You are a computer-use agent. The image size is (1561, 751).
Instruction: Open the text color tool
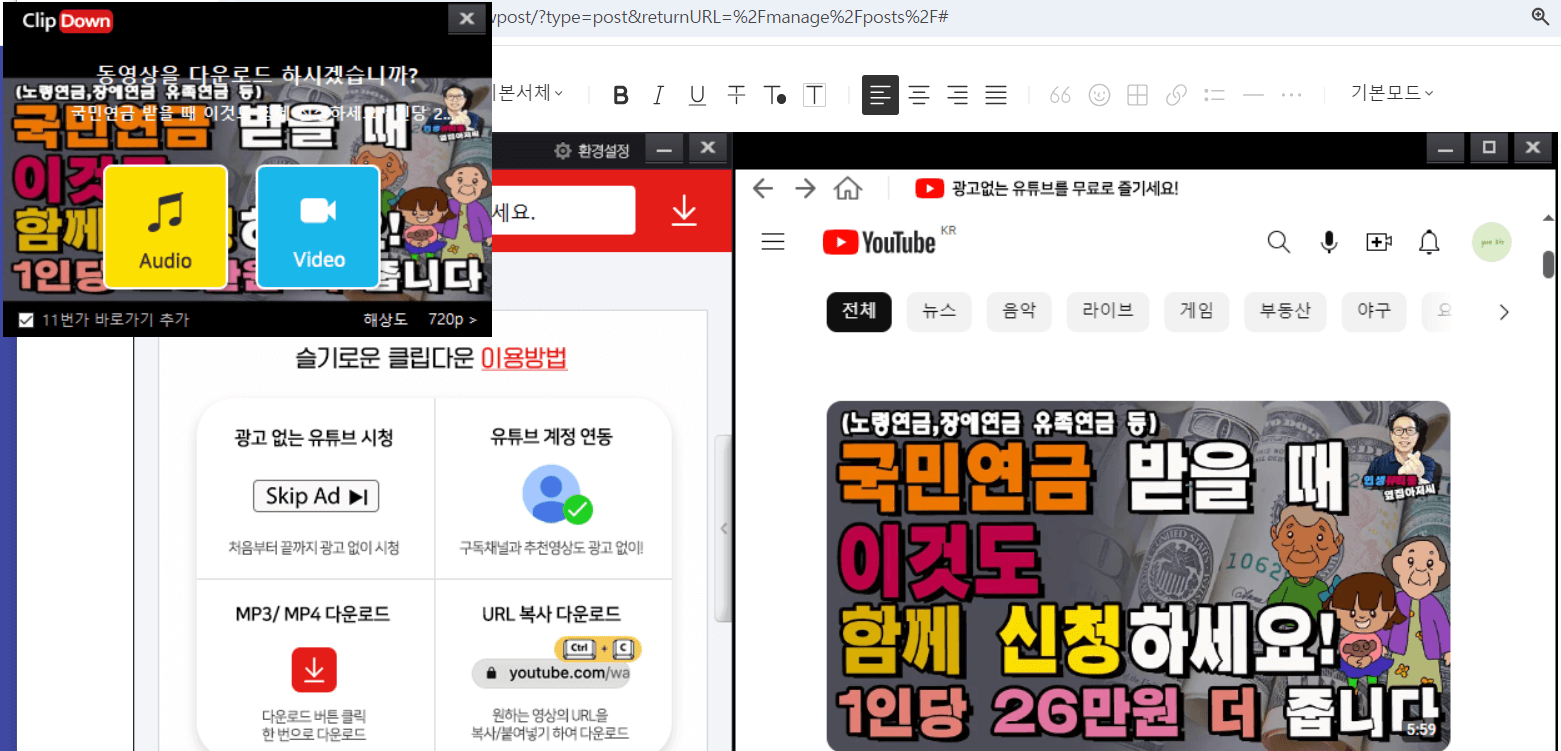(x=775, y=95)
